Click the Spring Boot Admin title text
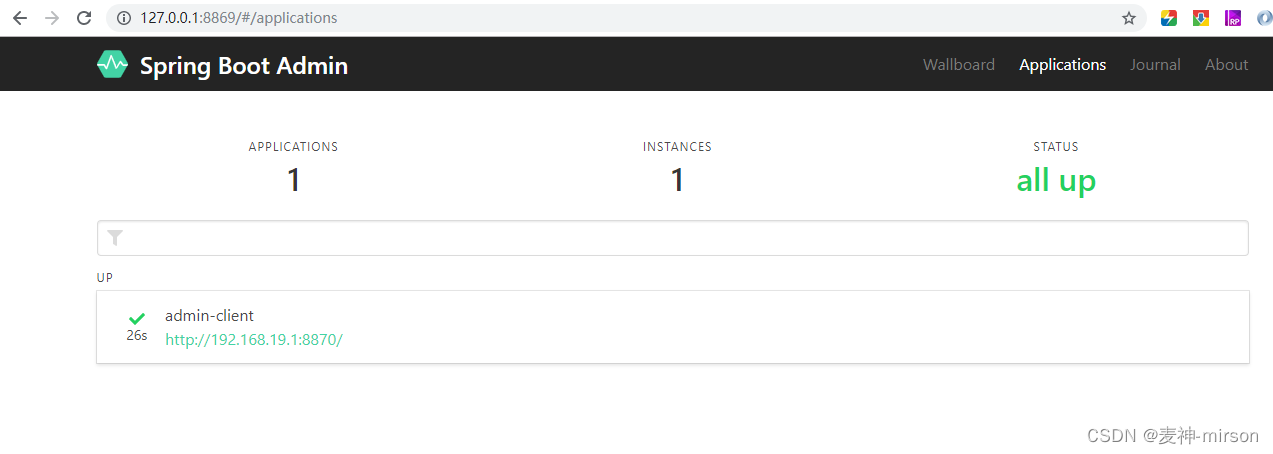Screen dimensions: 1273x454 click(x=244, y=66)
